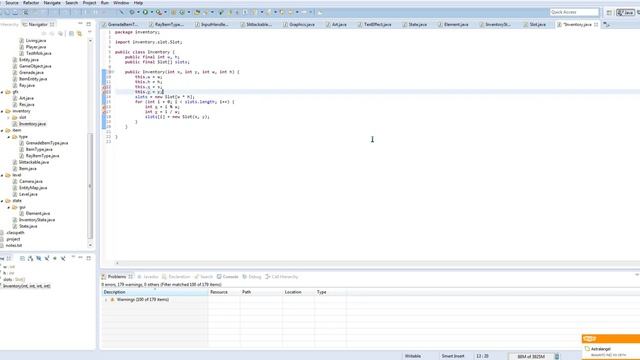Click the Description column header in Problems
The height and width of the screenshot is (360, 640).
click(x=155, y=292)
